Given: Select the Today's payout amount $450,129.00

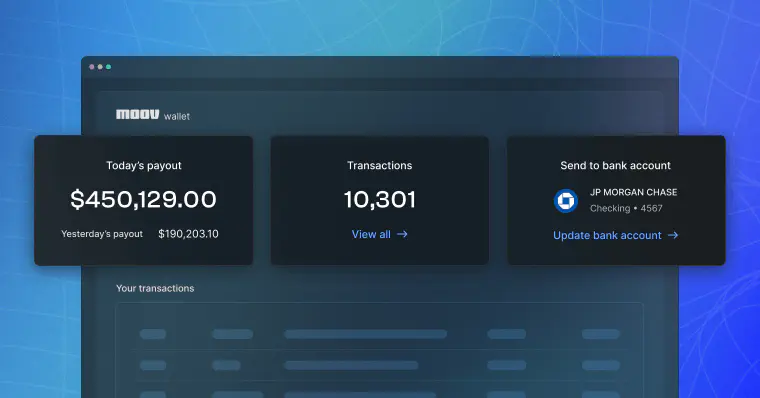Looking at the screenshot, I should [143, 199].
